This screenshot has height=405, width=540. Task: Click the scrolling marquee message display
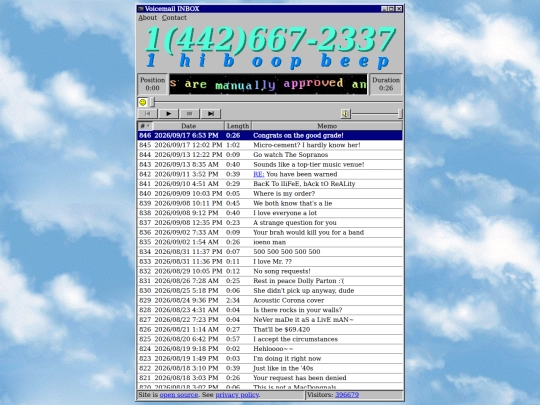coord(268,84)
